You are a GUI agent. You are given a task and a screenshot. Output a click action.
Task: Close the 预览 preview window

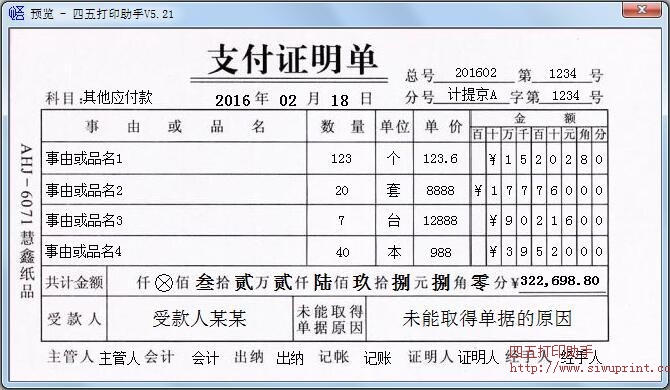click(641, 9)
